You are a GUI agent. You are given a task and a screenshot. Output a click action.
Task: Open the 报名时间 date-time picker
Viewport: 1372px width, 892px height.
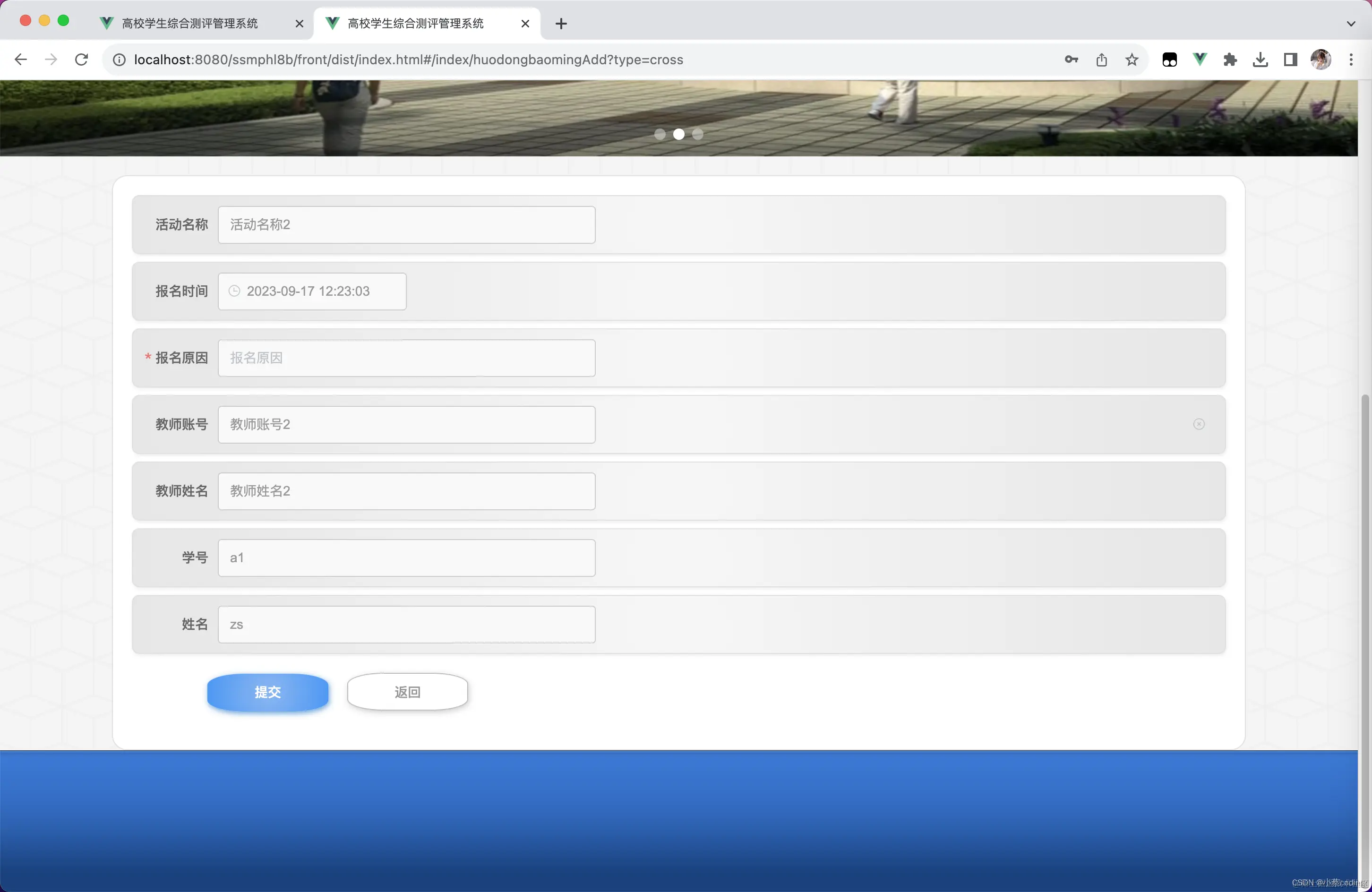point(312,291)
